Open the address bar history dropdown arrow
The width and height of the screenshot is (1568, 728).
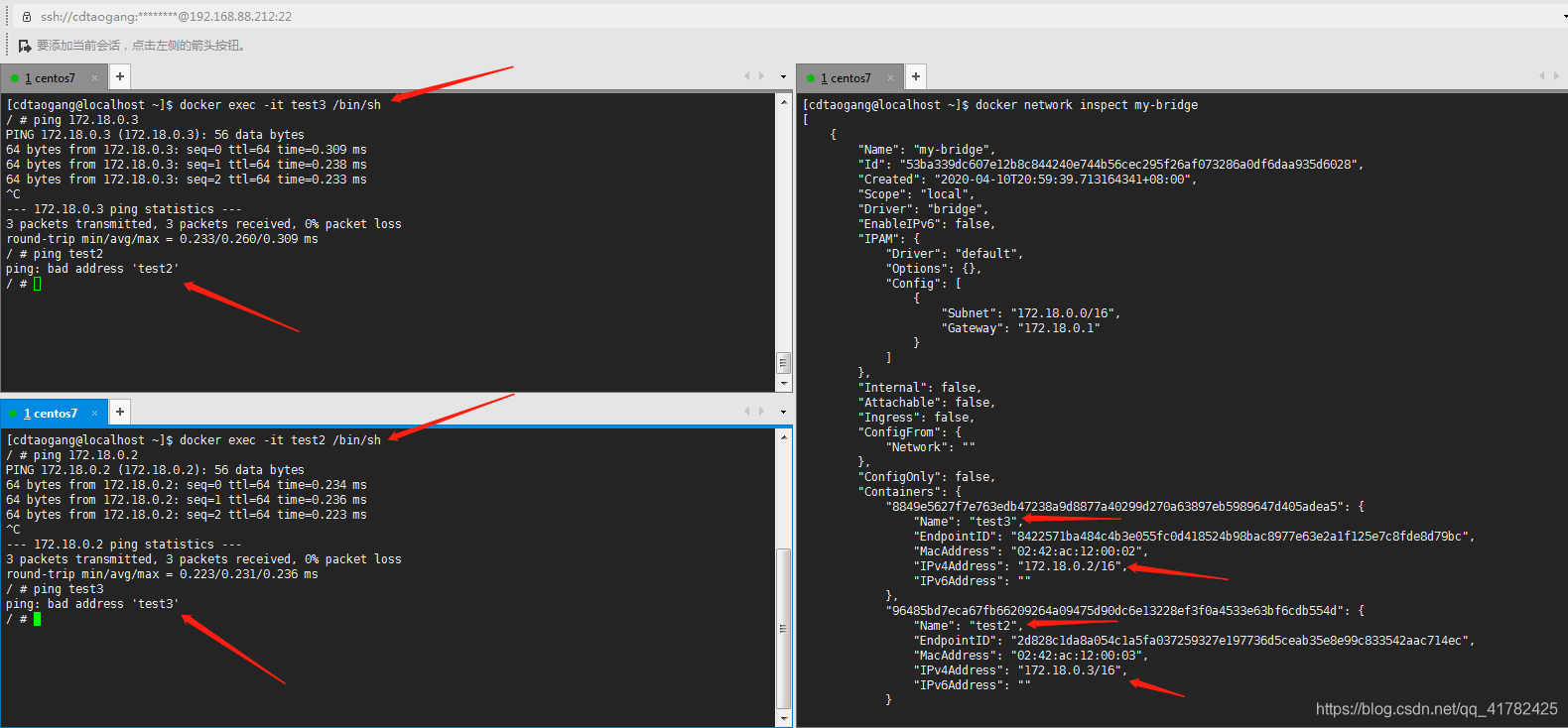coord(1563,17)
